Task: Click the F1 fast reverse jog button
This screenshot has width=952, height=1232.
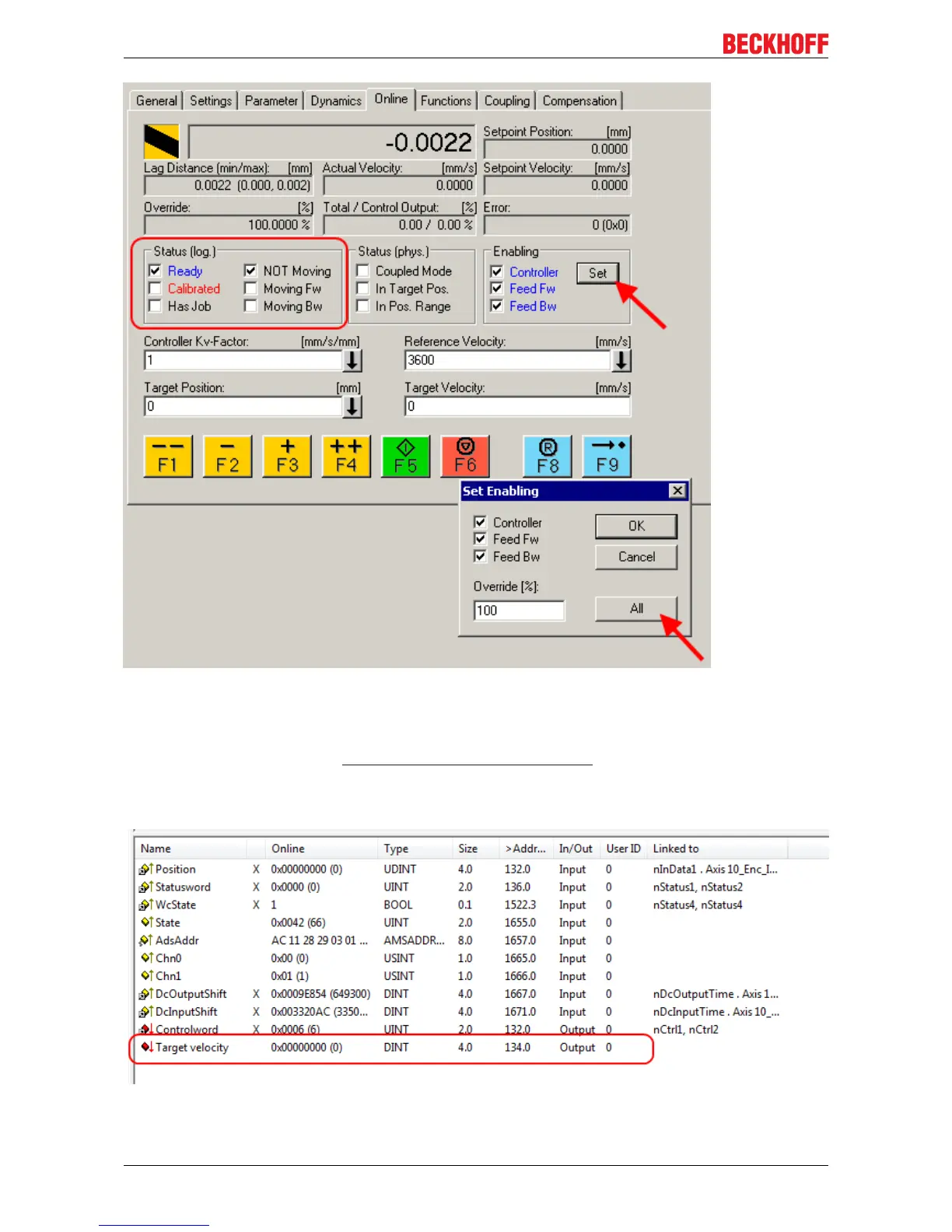Action: click(168, 456)
